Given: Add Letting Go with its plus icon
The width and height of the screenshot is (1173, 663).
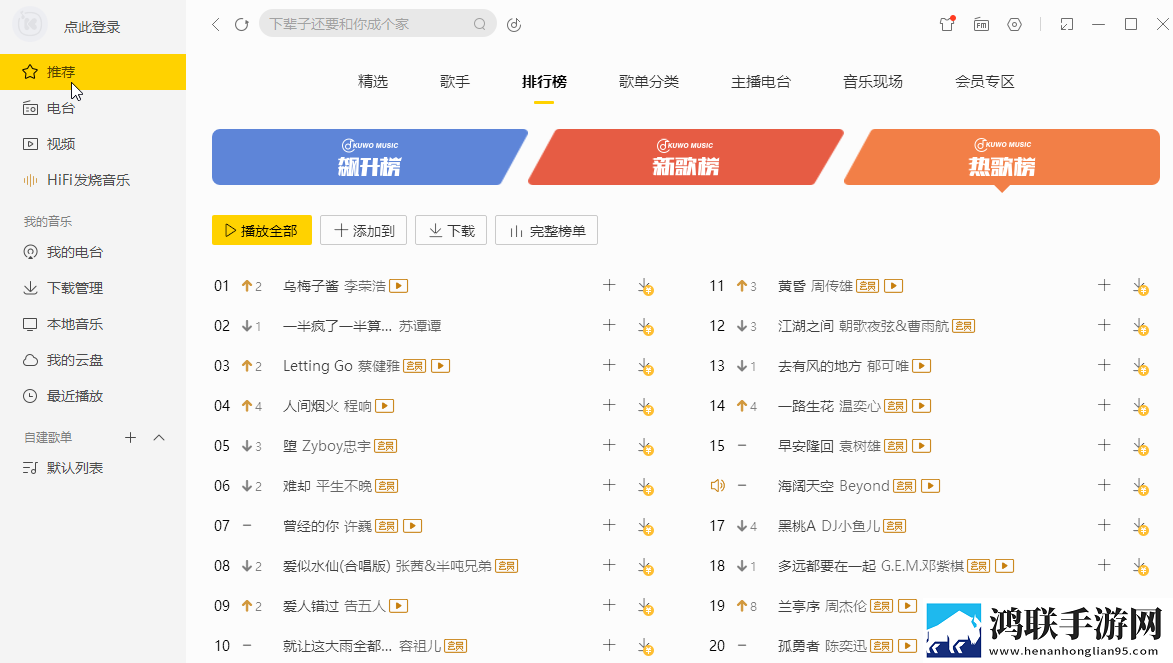Looking at the screenshot, I should point(609,365).
